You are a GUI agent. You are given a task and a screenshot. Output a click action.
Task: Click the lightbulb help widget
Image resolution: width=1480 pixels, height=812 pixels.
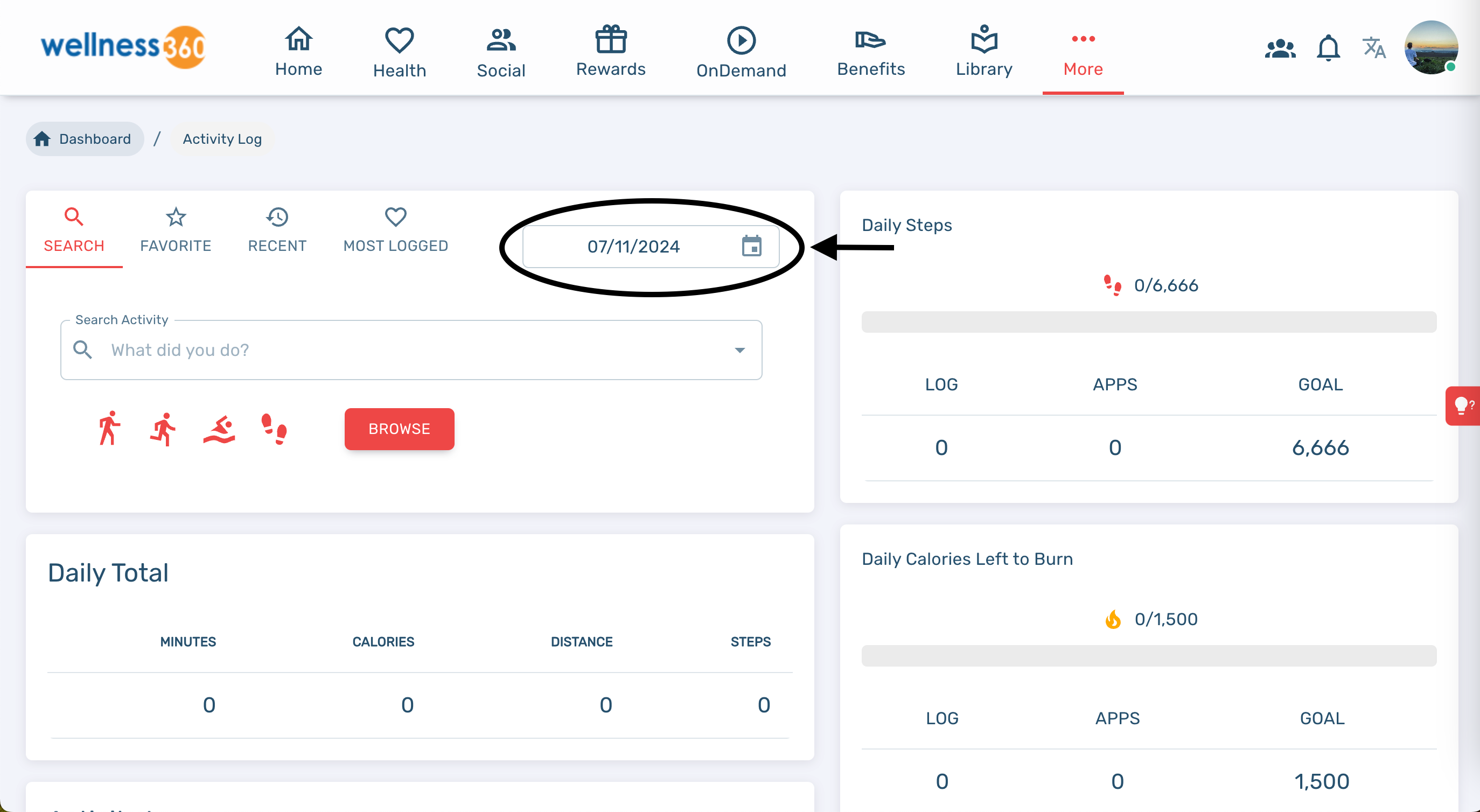pyautogui.click(x=1462, y=405)
